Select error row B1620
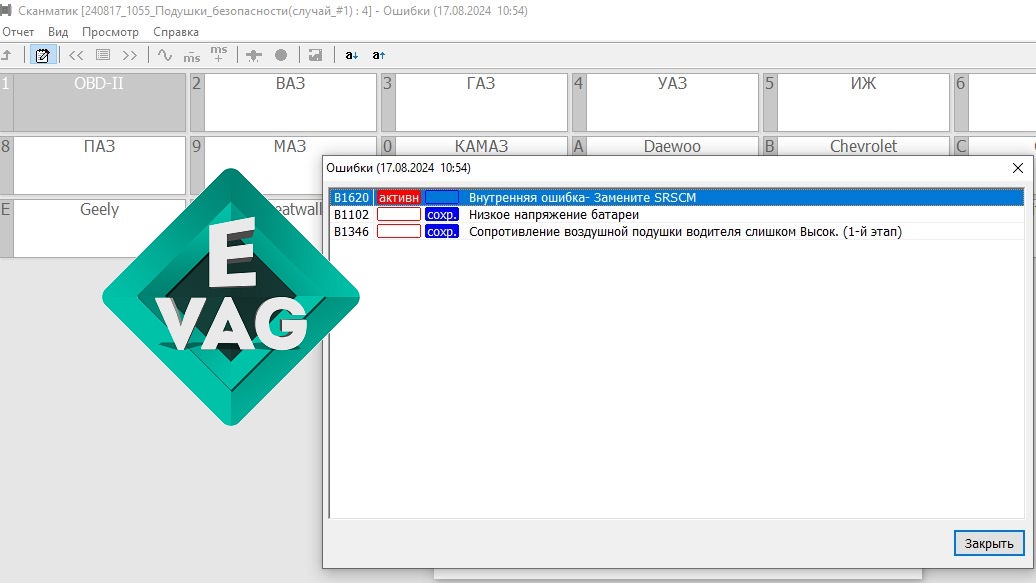The image size is (1036, 583). (x=677, y=197)
